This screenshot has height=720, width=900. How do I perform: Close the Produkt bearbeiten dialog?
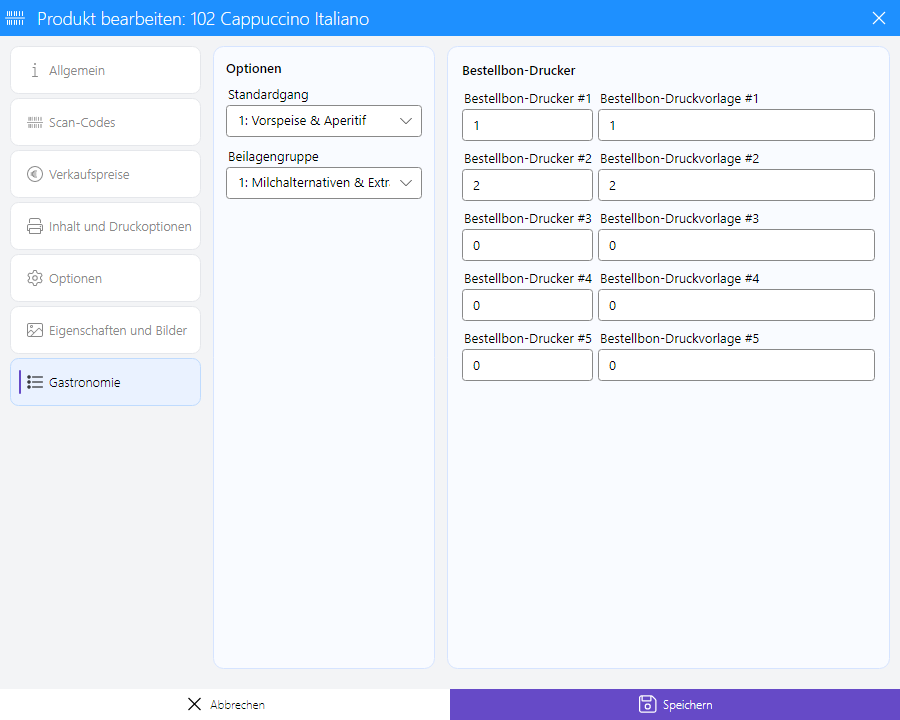point(879,18)
